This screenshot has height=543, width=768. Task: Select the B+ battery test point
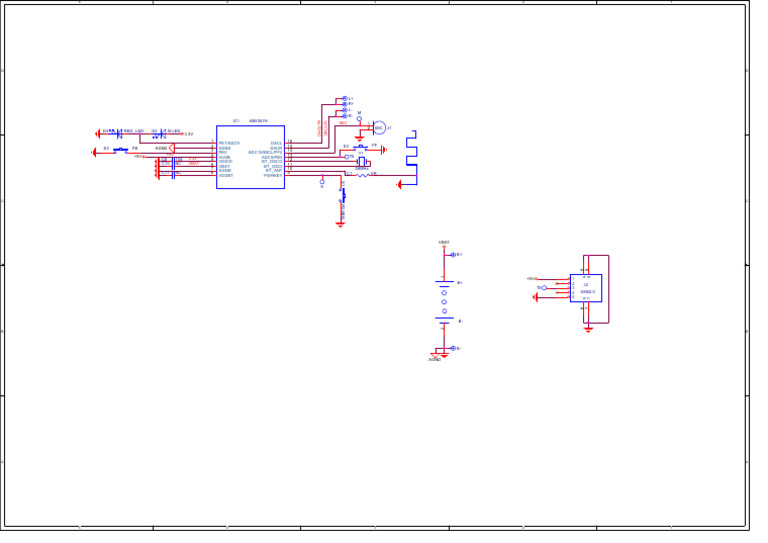[453, 255]
